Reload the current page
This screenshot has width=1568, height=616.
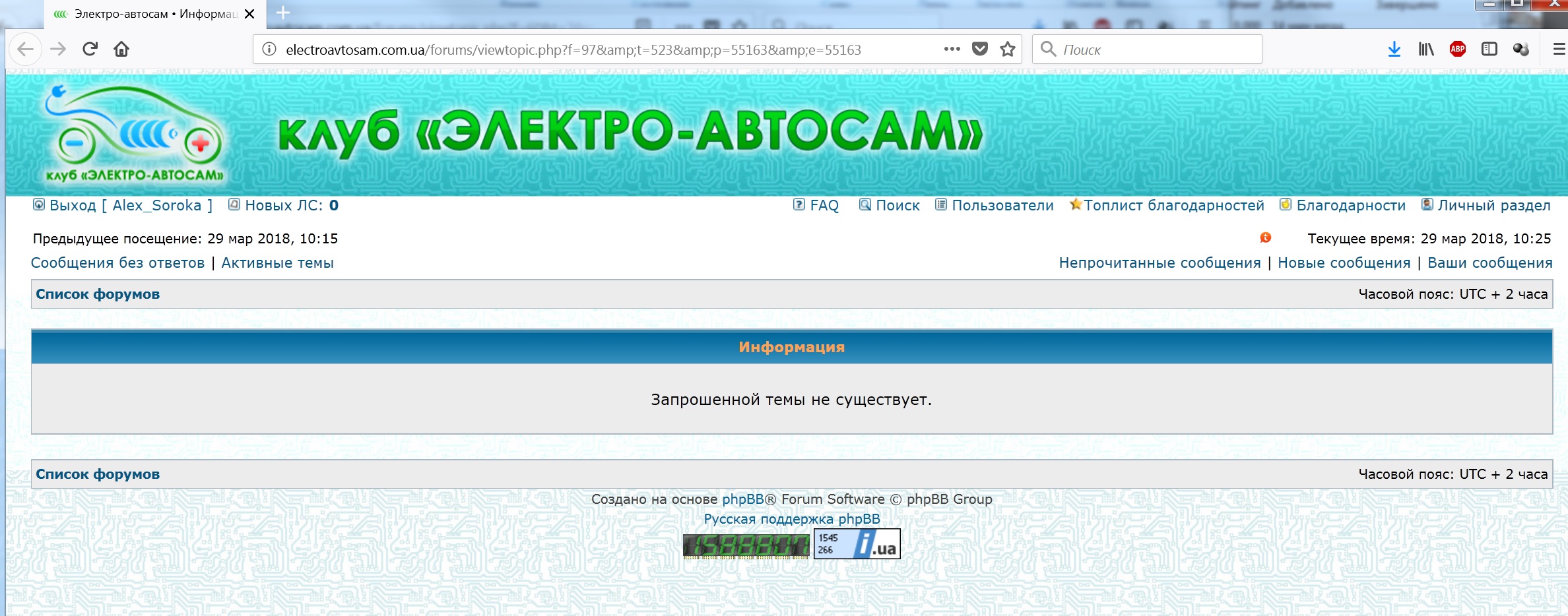(90, 49)
